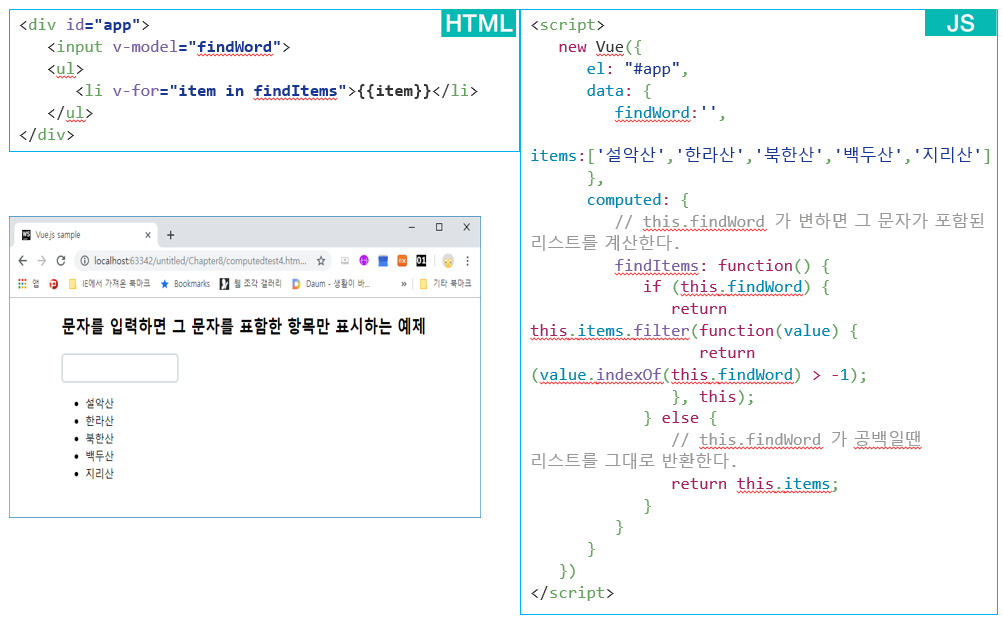
Task: Click the 'this.items.filter(function(value) {' line
Action: coord(694,331)
